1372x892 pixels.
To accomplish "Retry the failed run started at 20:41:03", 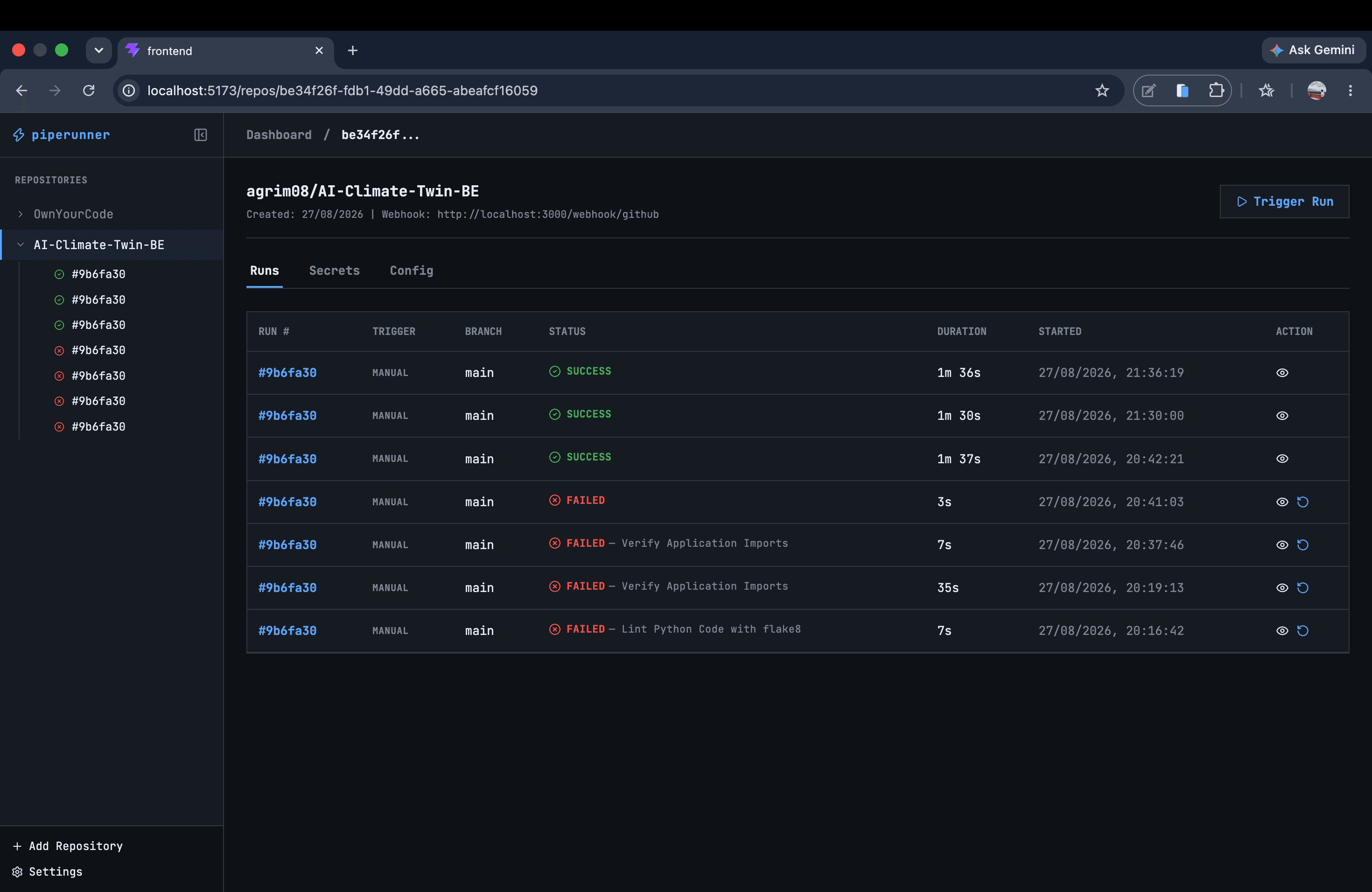I will pos(1302,502).
